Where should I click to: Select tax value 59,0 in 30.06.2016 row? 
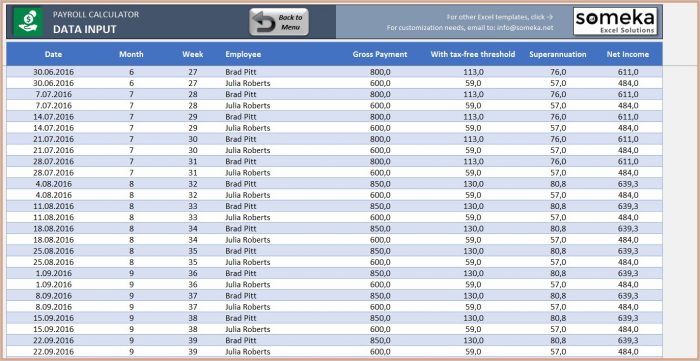[x=473, y=83]
